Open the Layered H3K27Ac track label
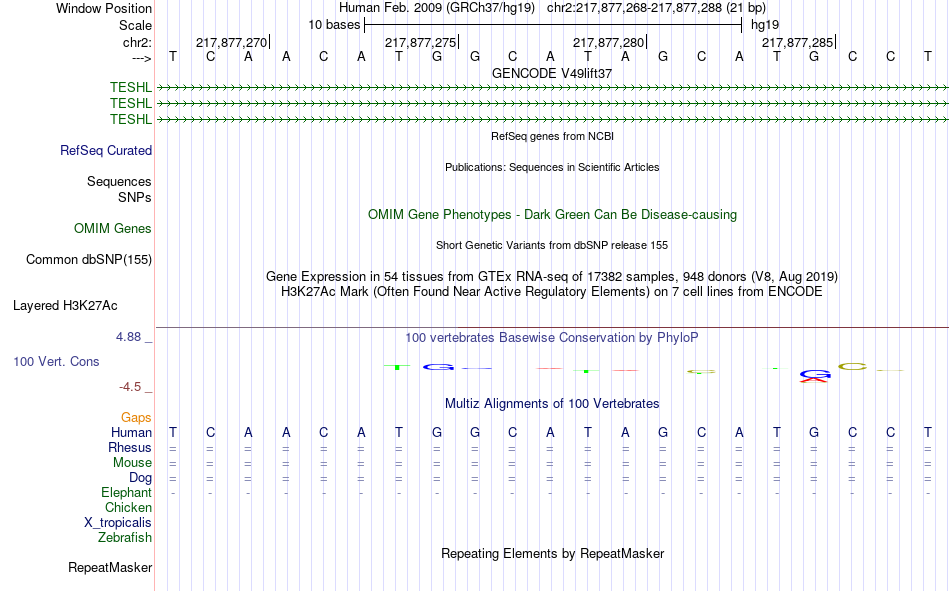The height and width of the screenshot is (591, 950). 65,306
